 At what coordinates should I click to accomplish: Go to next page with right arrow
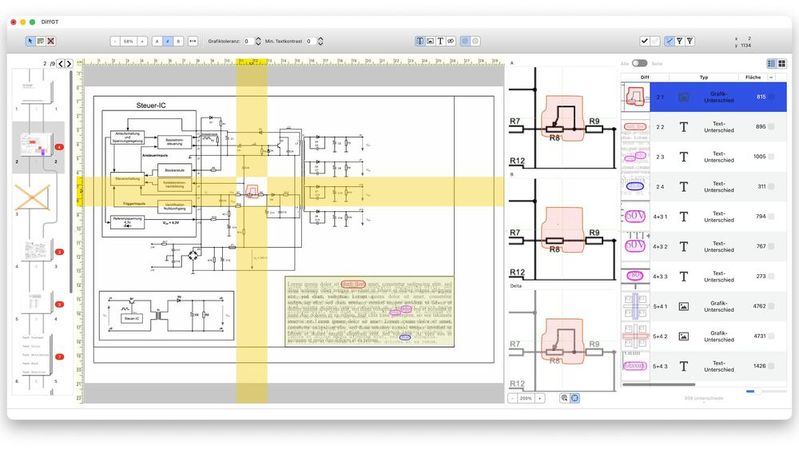coord(67,63)
